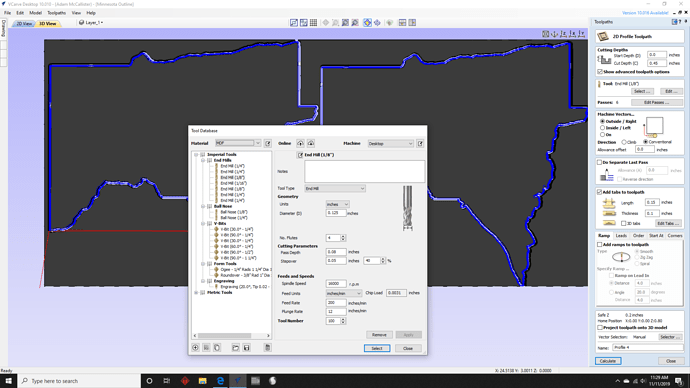Open the Material dropdown in Tool Database

click(238, 143)
